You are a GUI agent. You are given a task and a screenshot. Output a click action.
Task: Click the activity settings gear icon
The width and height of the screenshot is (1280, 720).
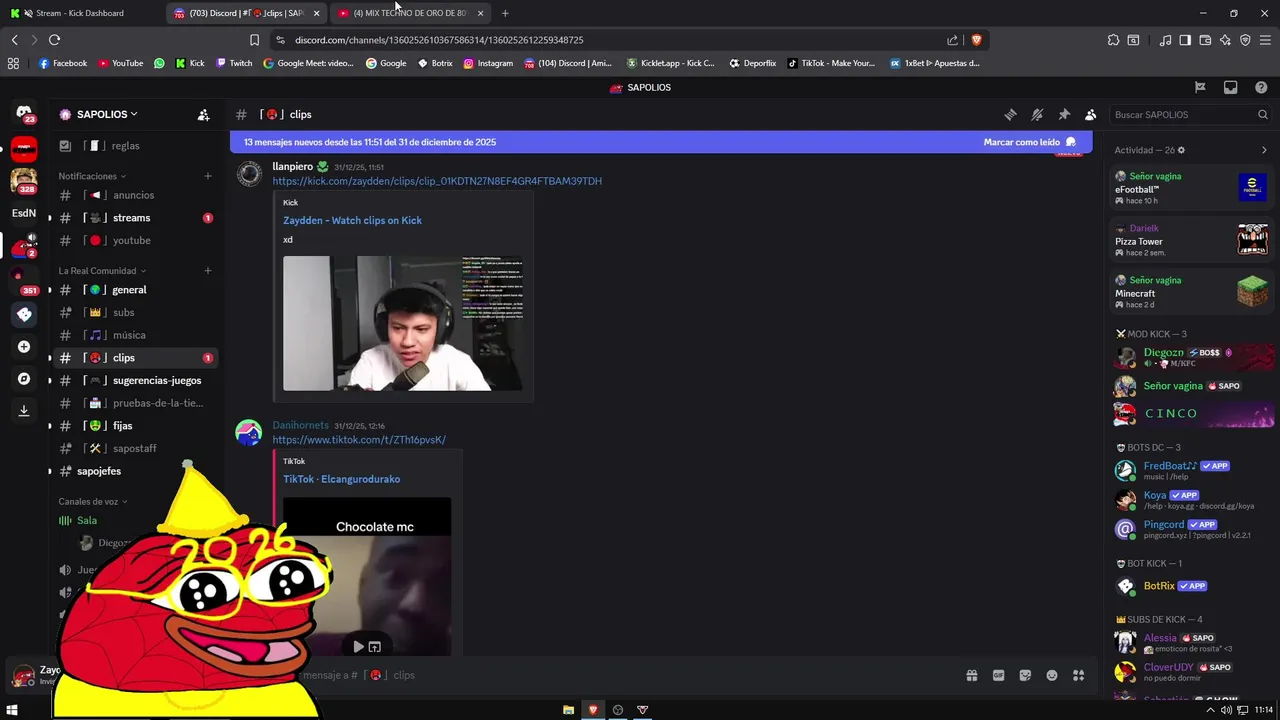coord(1181,150)
